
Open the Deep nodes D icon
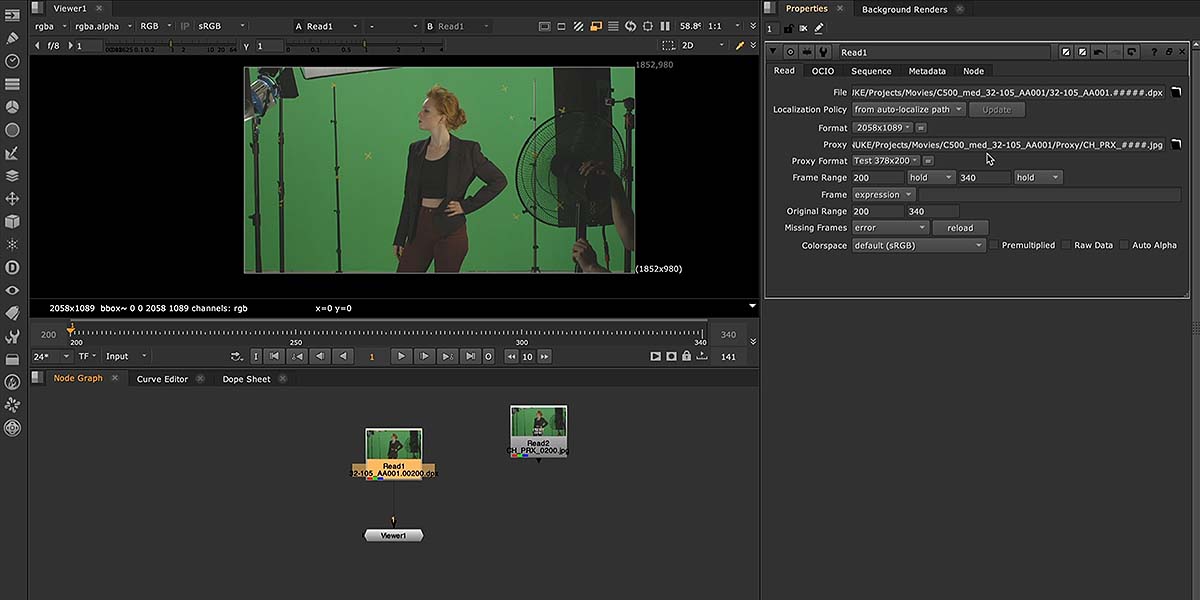tap(13, 267)
